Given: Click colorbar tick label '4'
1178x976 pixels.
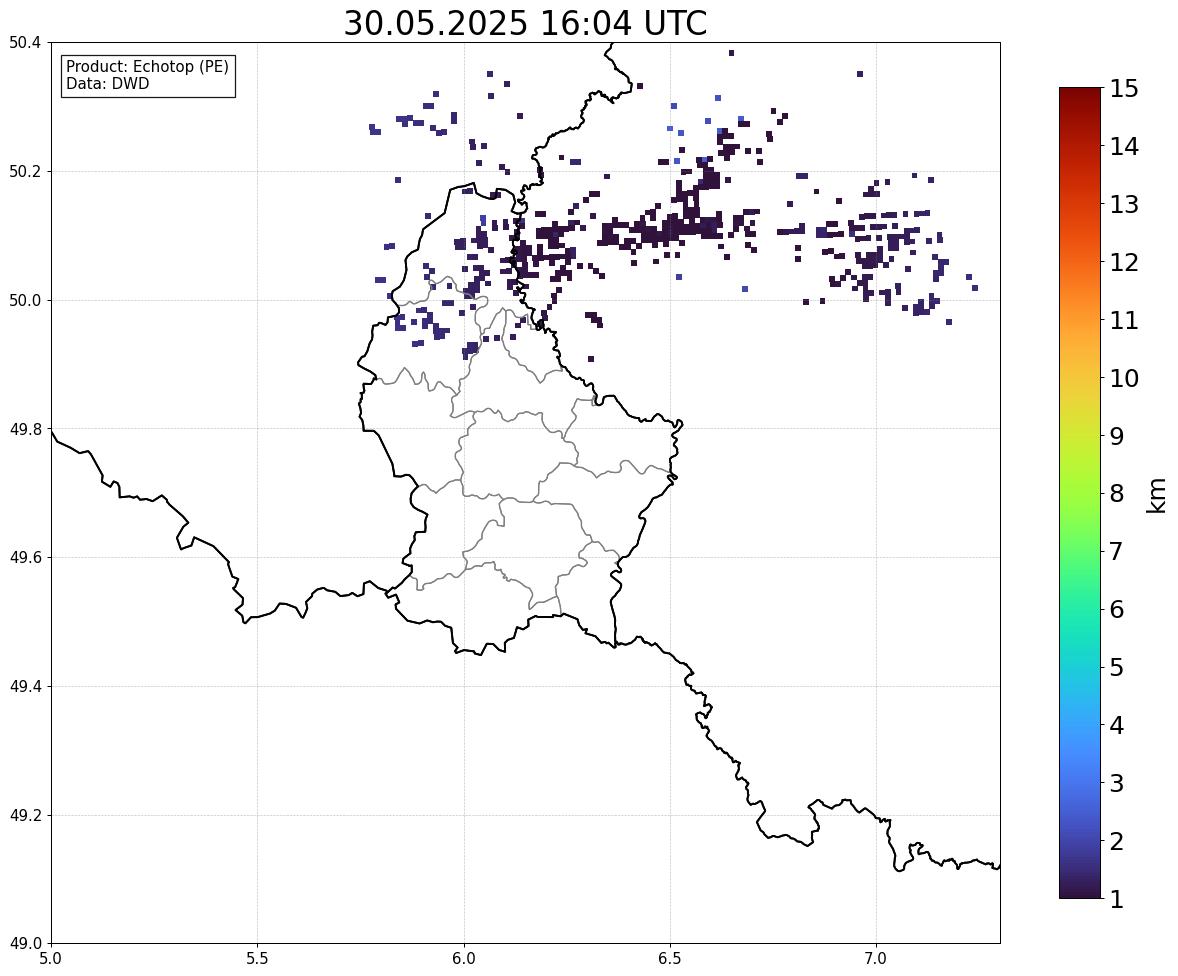Looking at the screenshot, I should tap(1117, 724).
